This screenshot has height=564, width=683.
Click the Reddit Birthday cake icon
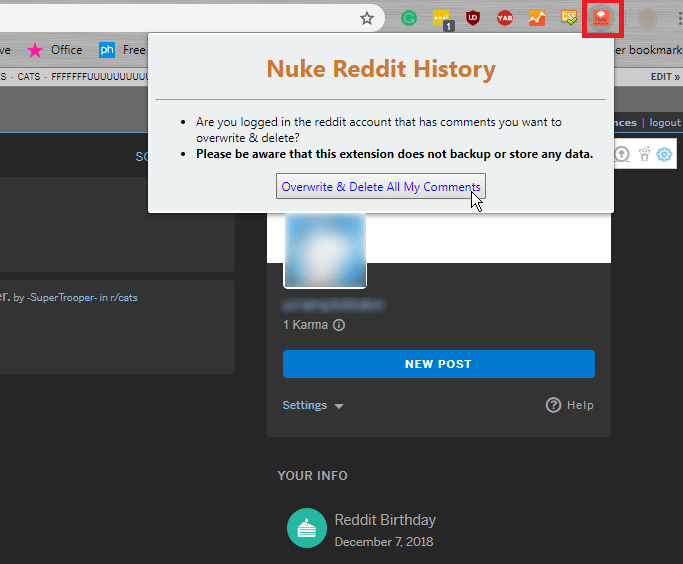(x=307, y=528)
